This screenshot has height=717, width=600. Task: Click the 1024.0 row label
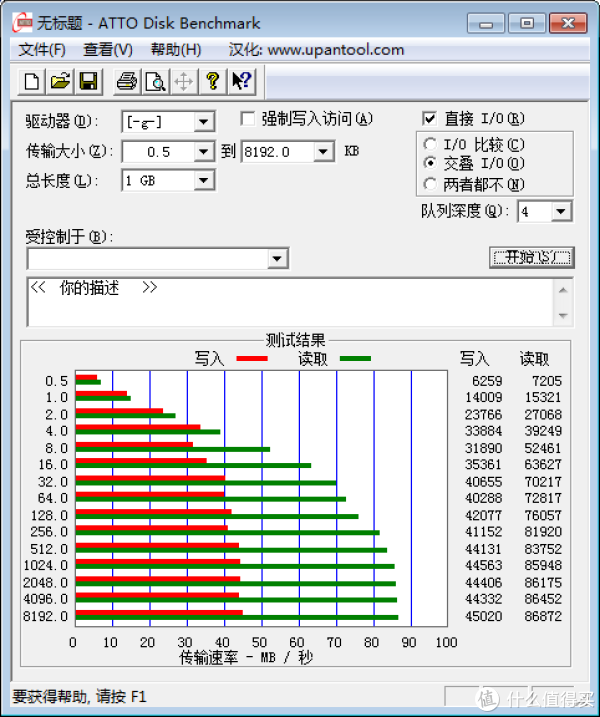[x=46, y=566]
